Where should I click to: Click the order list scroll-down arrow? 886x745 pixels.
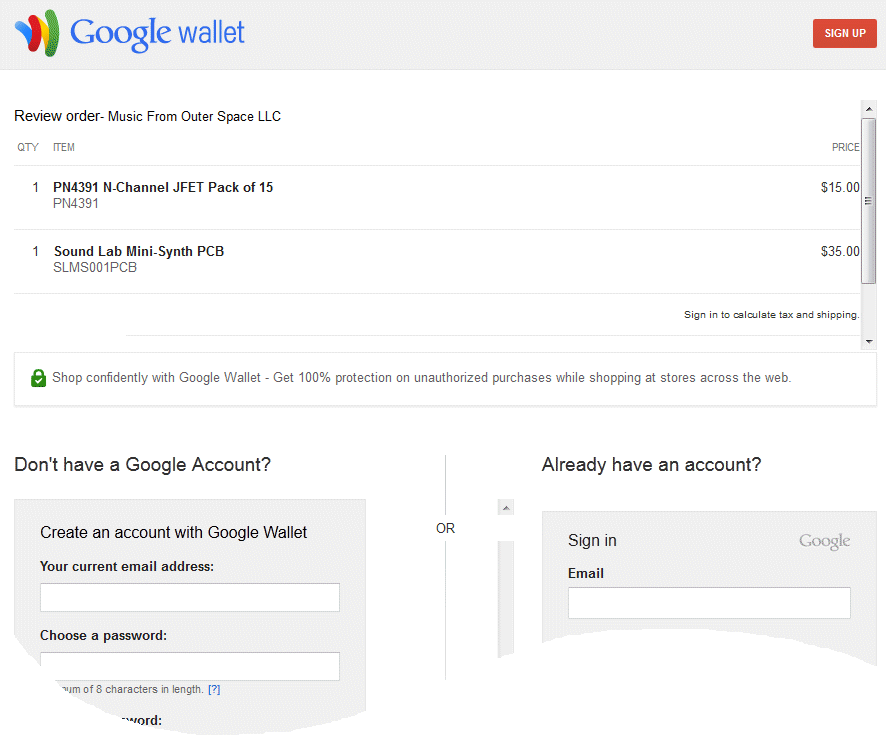click(868, 341)
